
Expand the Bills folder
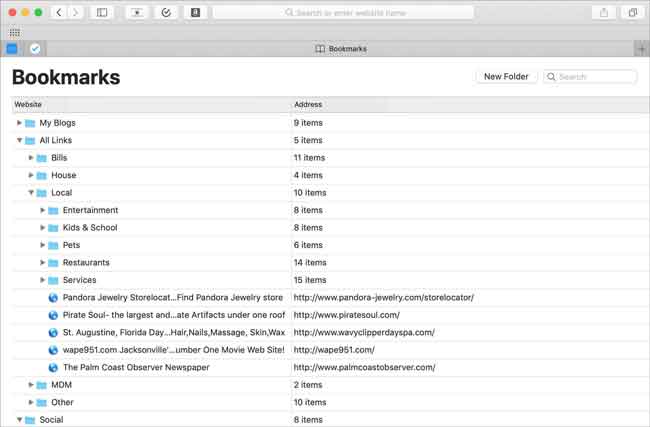(31, 158)
